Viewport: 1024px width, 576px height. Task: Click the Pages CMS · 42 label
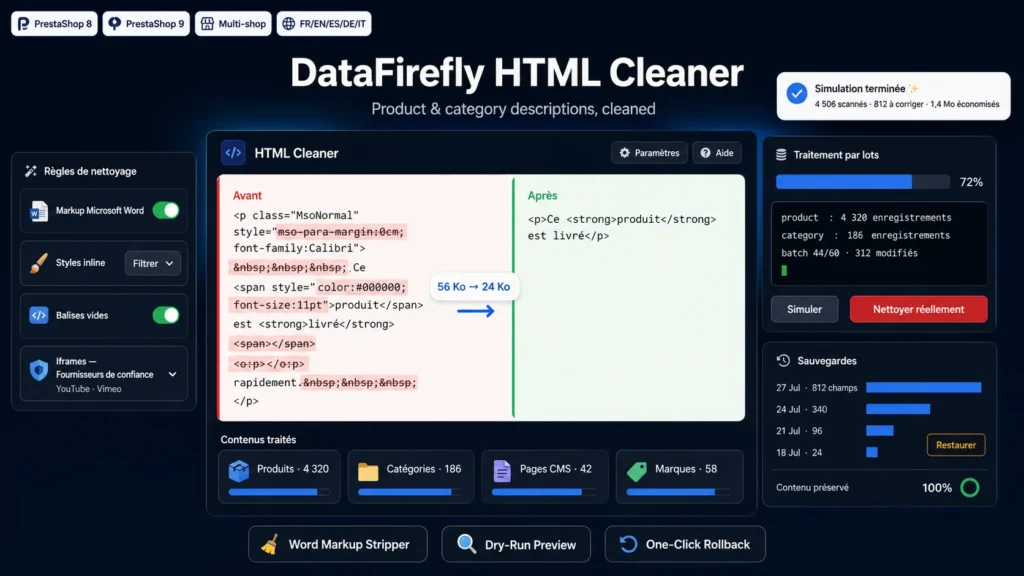point(556,469)
